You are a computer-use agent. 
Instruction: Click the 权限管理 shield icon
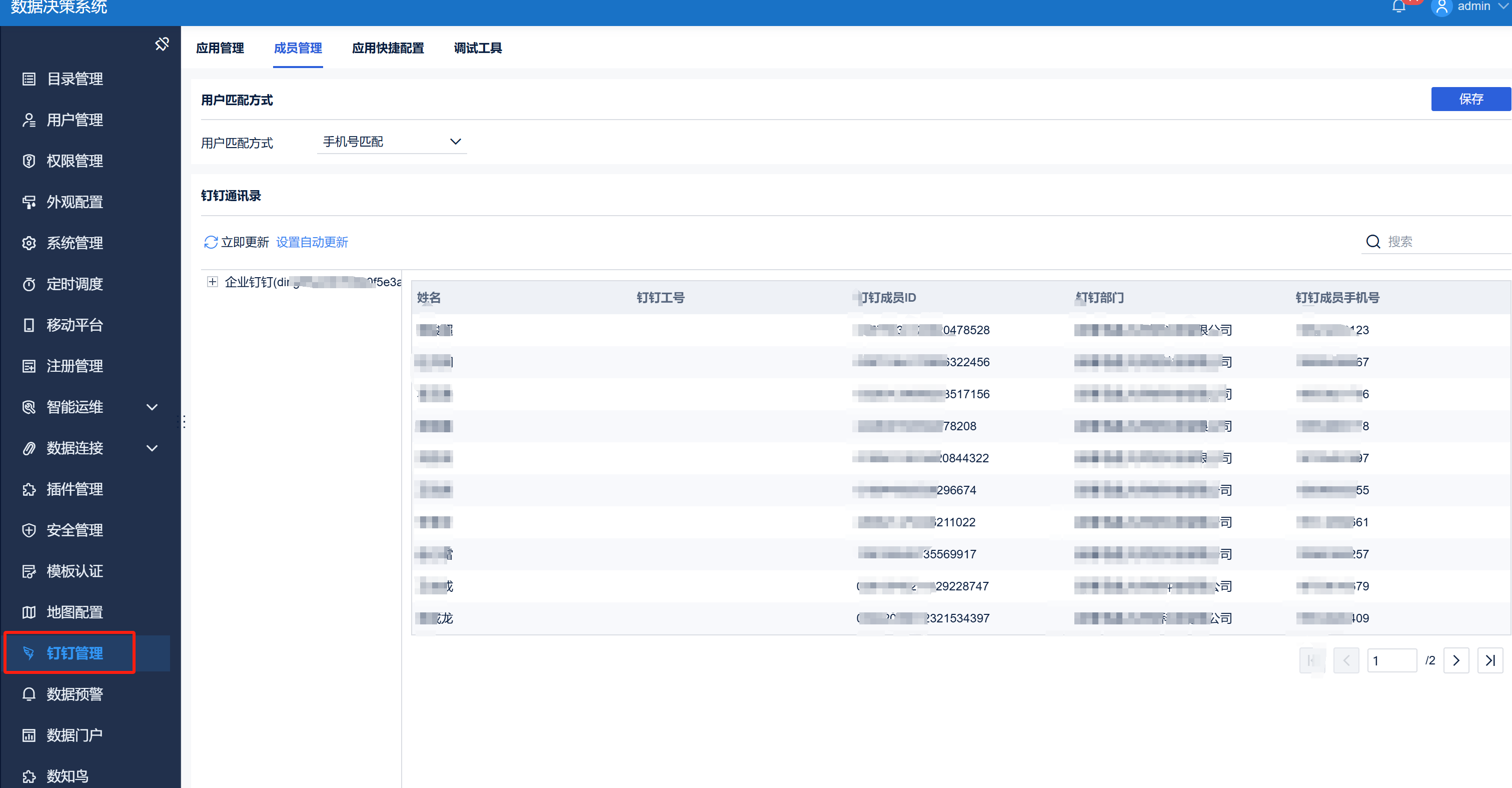(29, 161)
